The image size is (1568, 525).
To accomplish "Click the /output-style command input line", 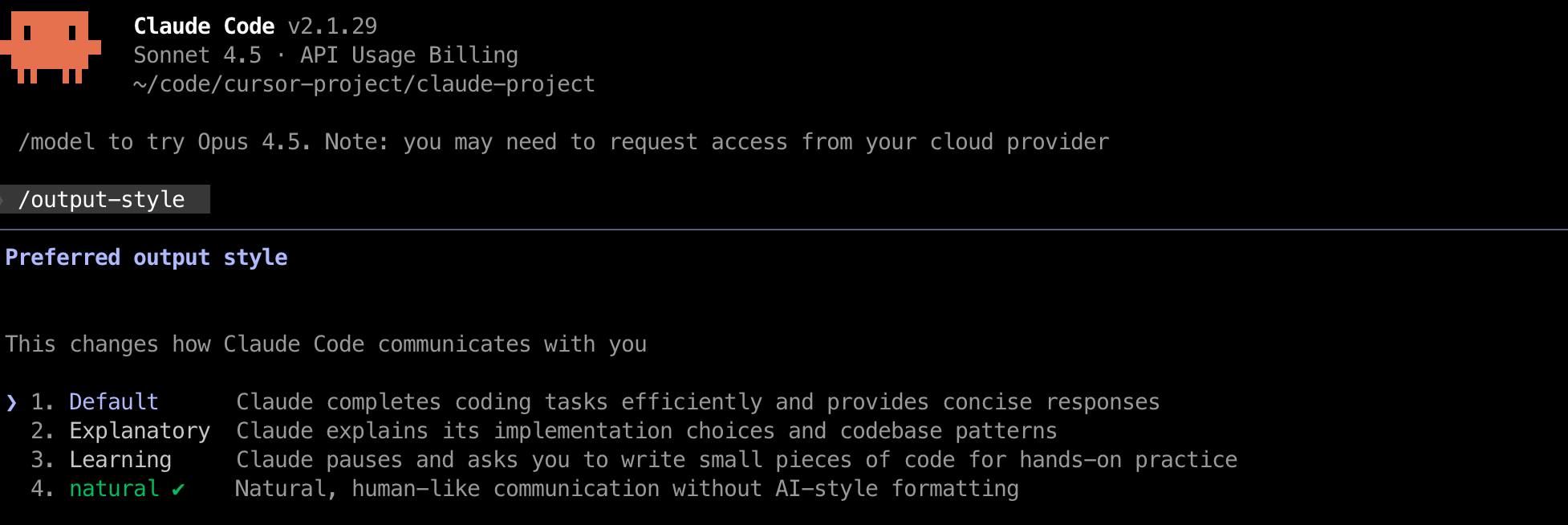I will (x=102, y=200).
